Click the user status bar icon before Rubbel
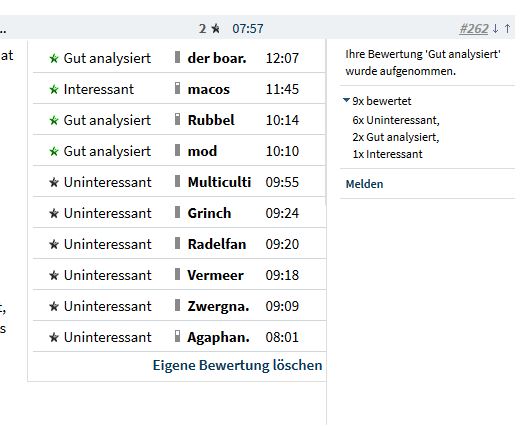 tap(177, 119)
